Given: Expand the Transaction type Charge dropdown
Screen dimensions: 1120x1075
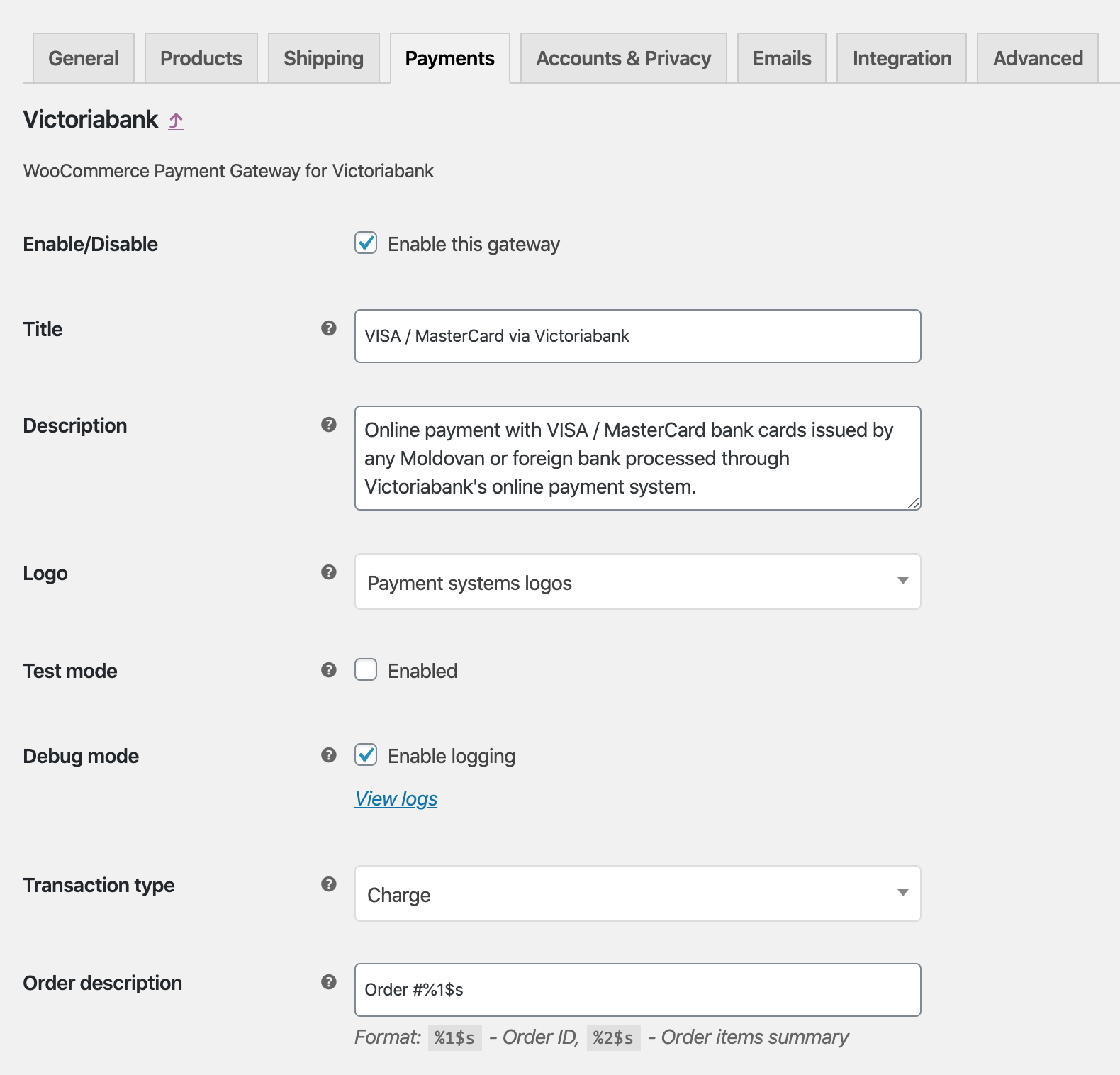Looking at the screenshot, I should click(637, 894).
